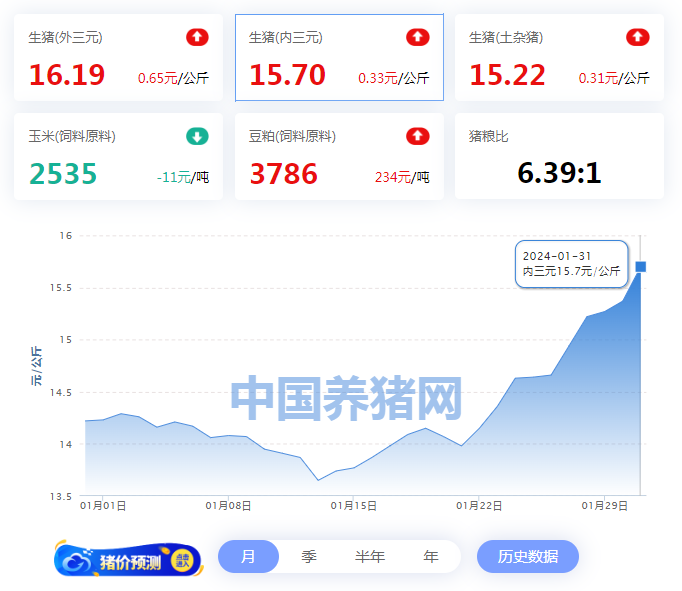Image resolution: width=682 pixels, height=591 pixels.
Task: Click the red up-arrow icon on 豆粕(饲料原料) card
Action: (x=418, y=137)
